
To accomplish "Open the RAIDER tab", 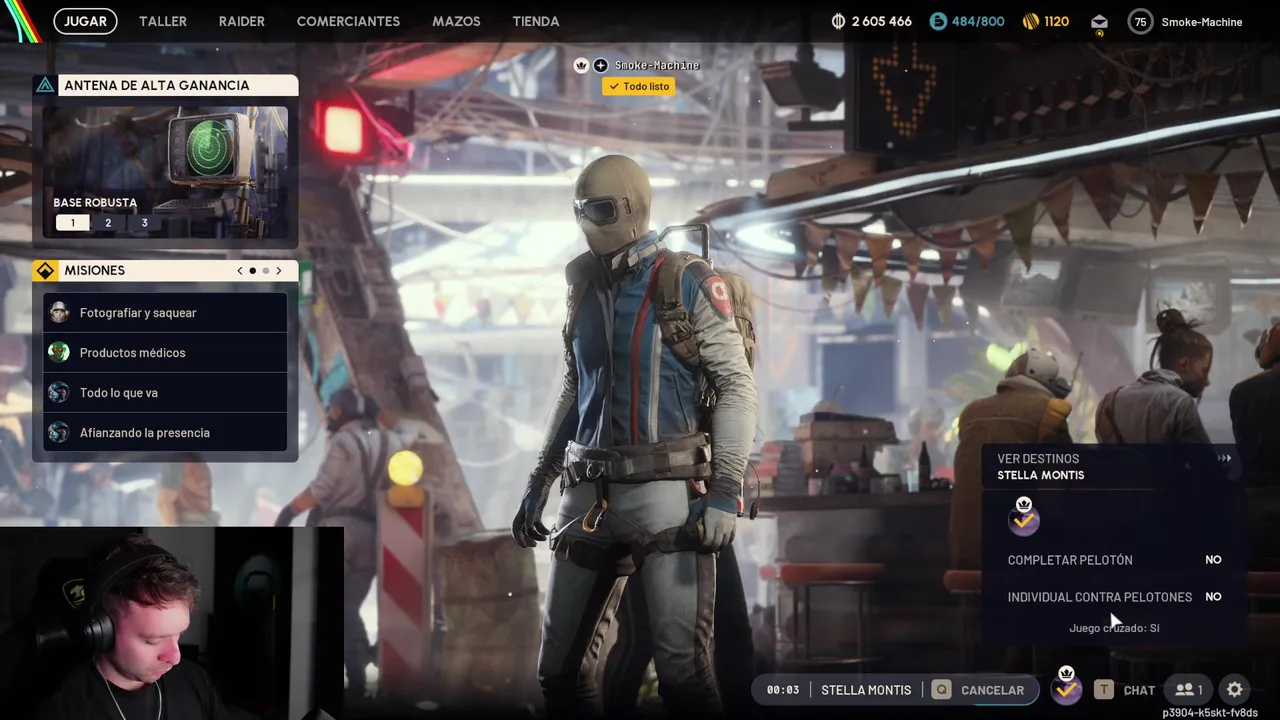I will pos(242,21).
